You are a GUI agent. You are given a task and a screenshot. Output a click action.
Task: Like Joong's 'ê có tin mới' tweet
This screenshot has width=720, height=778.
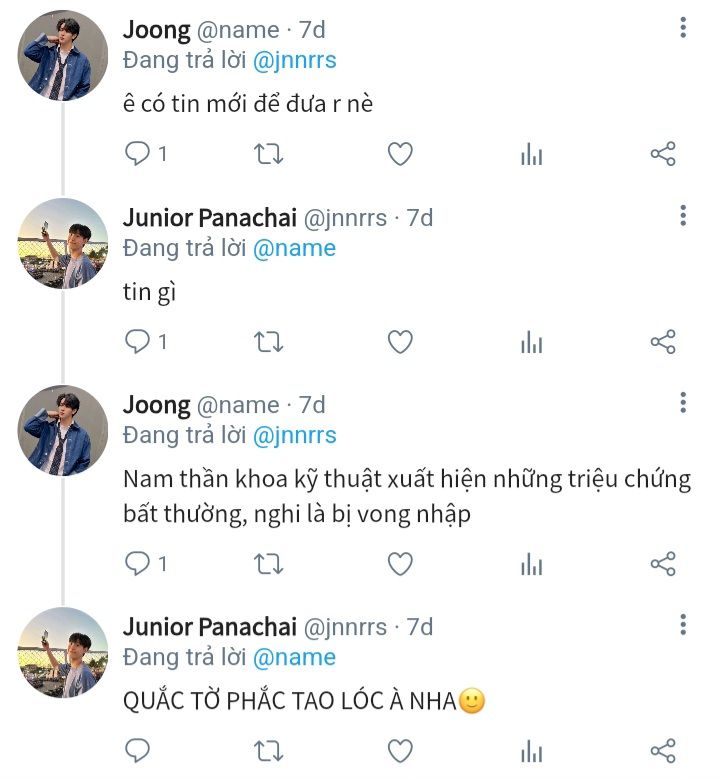click(400, 154)
